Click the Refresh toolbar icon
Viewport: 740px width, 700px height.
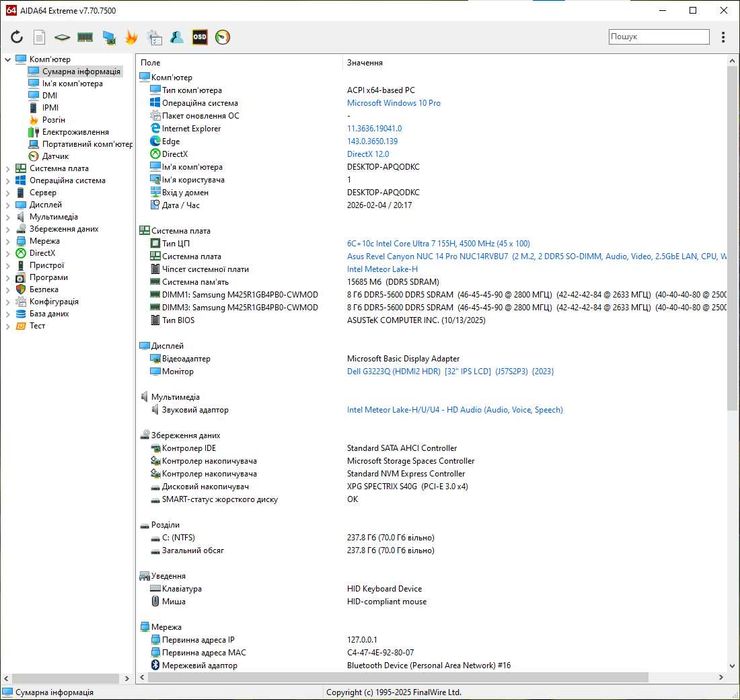click(17, 37)
